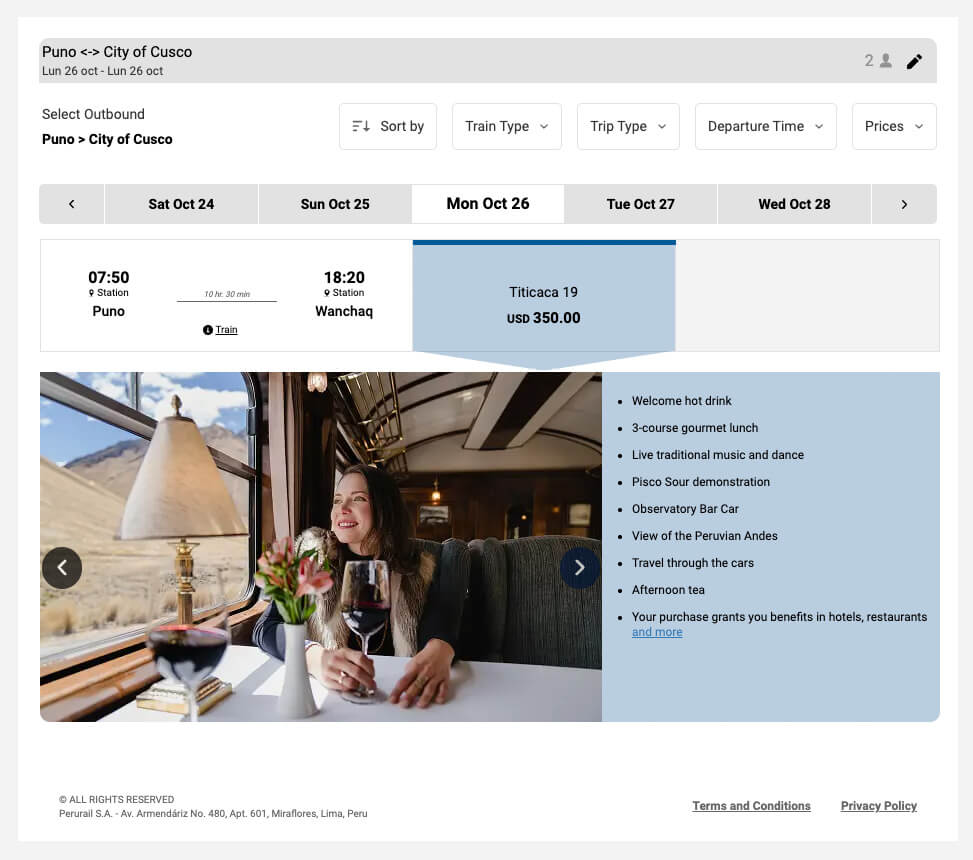Expand the Trip Type dropdown
973x860 pixels.
click(628, 127)
